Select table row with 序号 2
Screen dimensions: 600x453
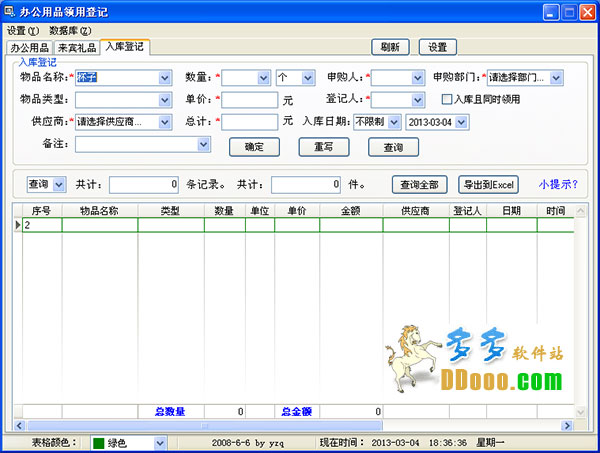[298, 225]
